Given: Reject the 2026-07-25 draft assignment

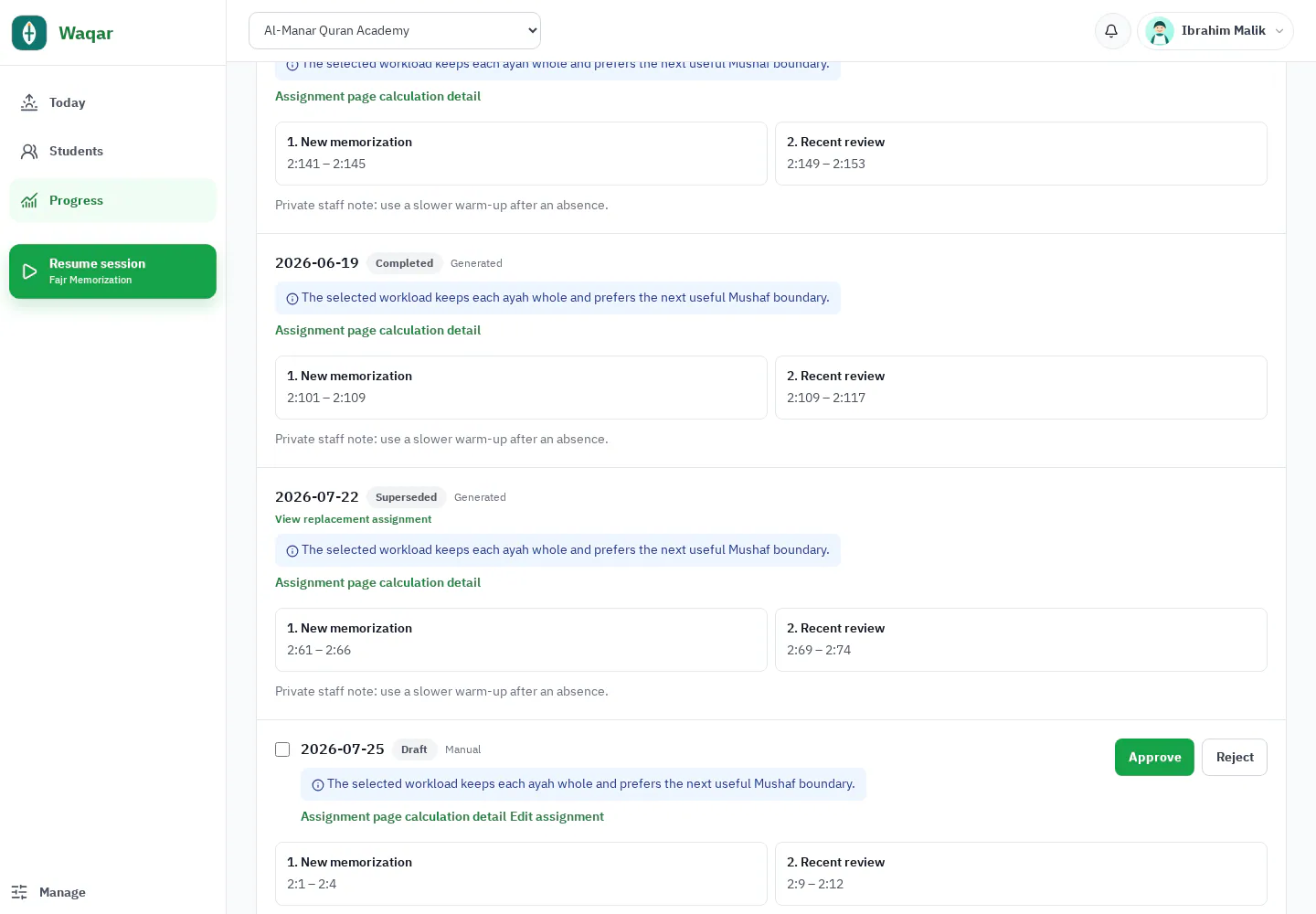Looking at the screenshot, I should click(x=1235, y=757).
